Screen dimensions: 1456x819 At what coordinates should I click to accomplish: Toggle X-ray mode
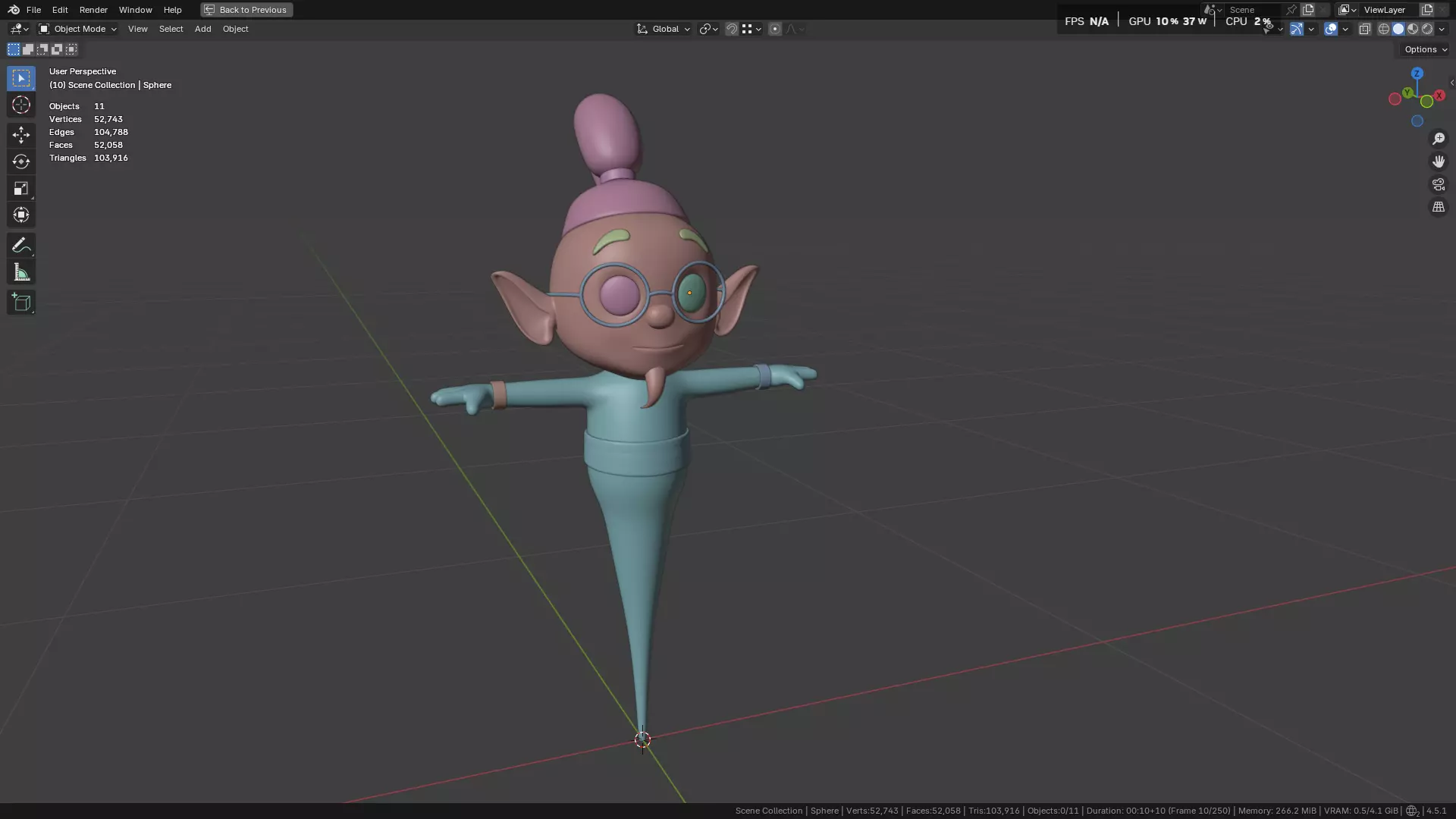point(1365,29)
